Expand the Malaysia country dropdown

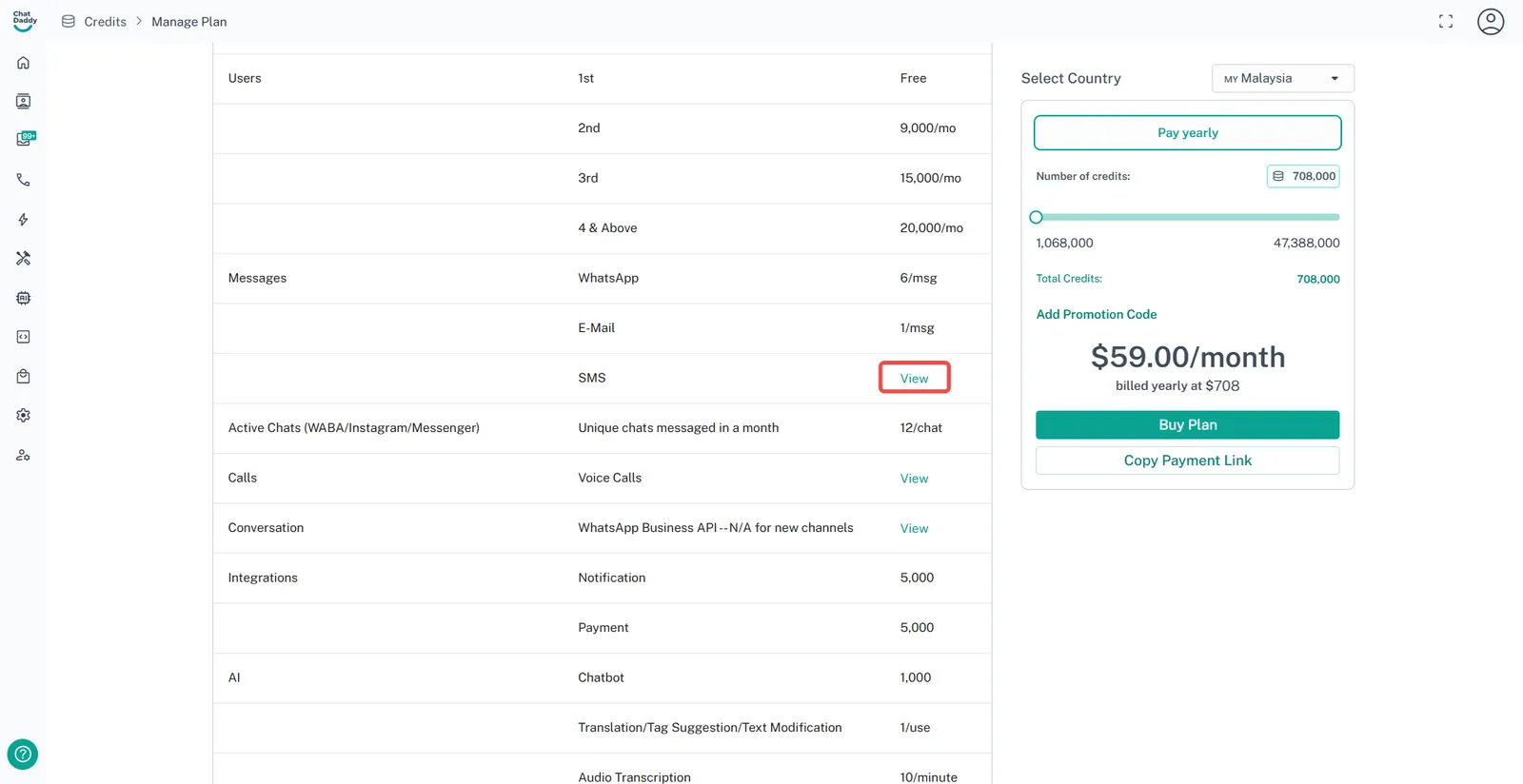pos(1282,78)
